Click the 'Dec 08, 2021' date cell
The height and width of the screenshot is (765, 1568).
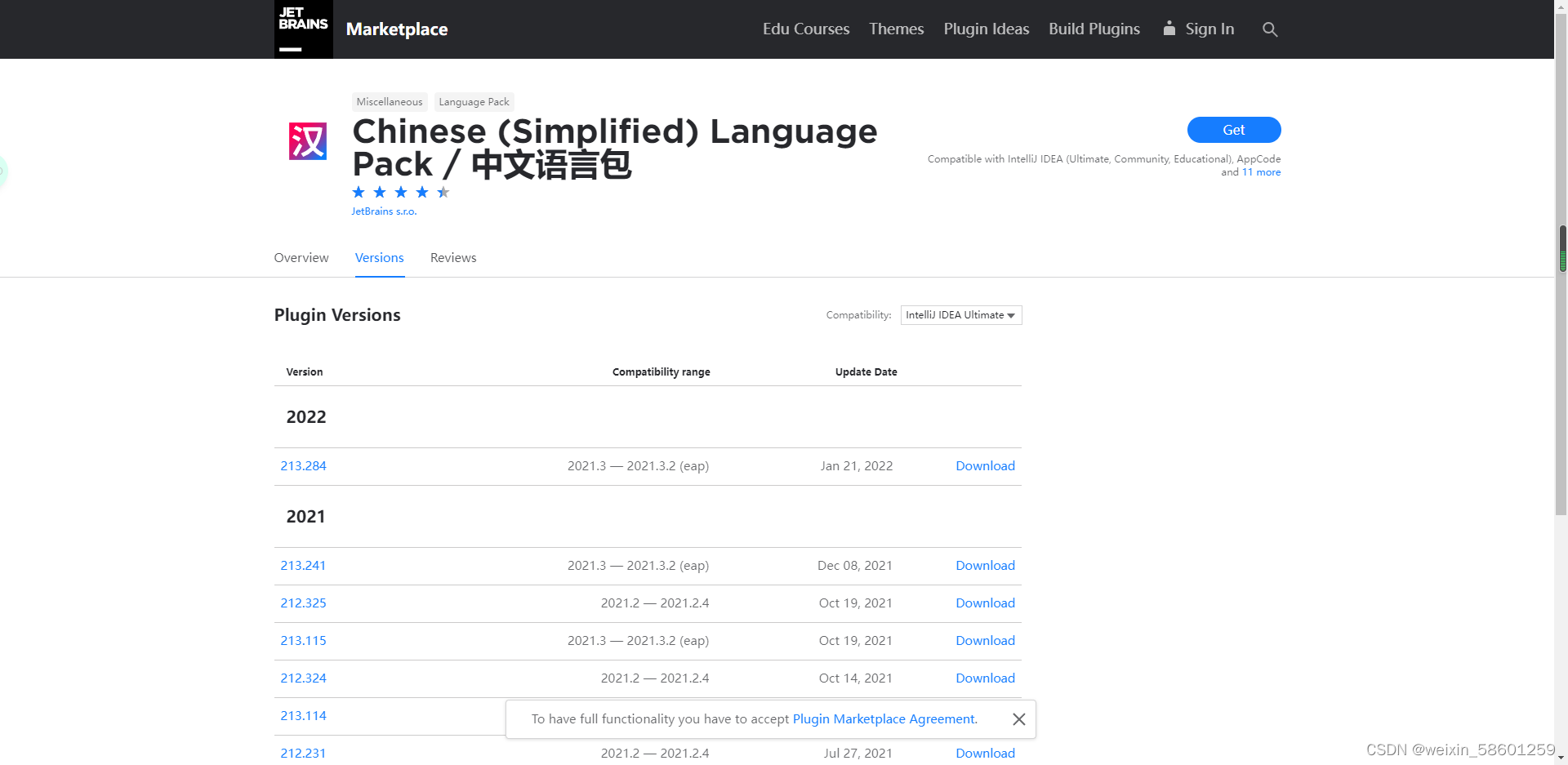pos(855,566)
